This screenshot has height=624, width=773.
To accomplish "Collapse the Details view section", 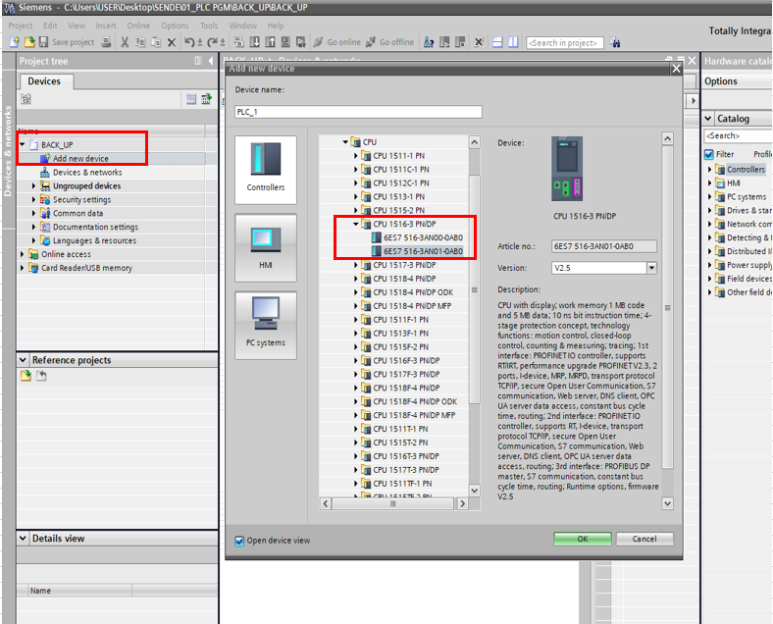I will pos(23,539).
